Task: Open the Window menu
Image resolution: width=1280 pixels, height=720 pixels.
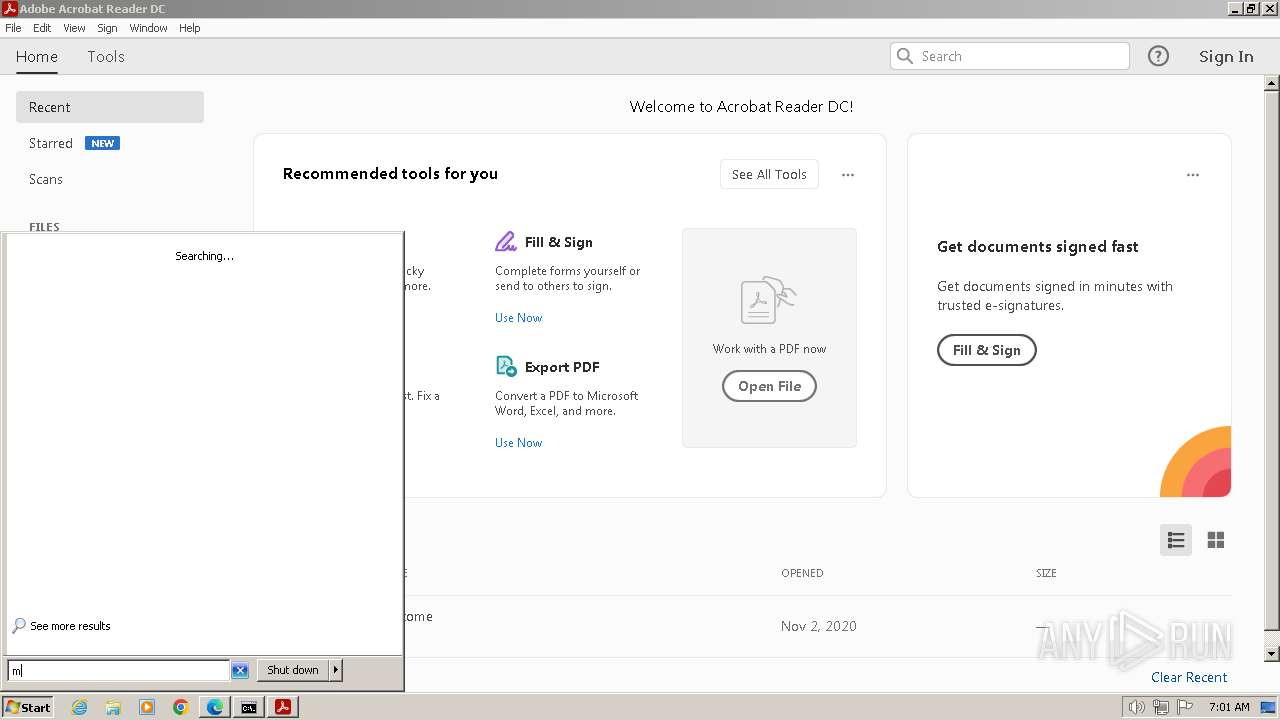Action: tap(148, 28)
